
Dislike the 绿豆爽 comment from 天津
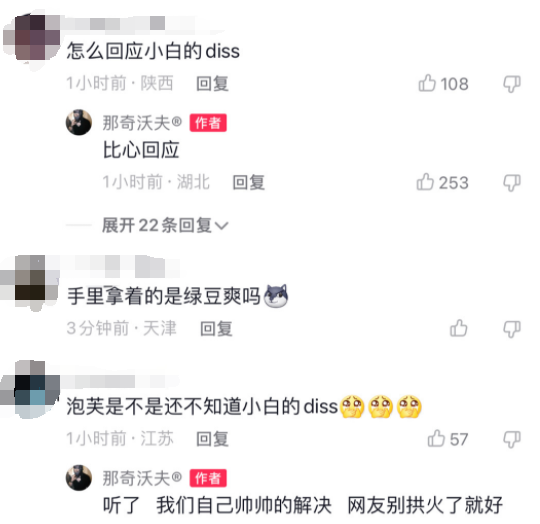(x=512, y=329)
